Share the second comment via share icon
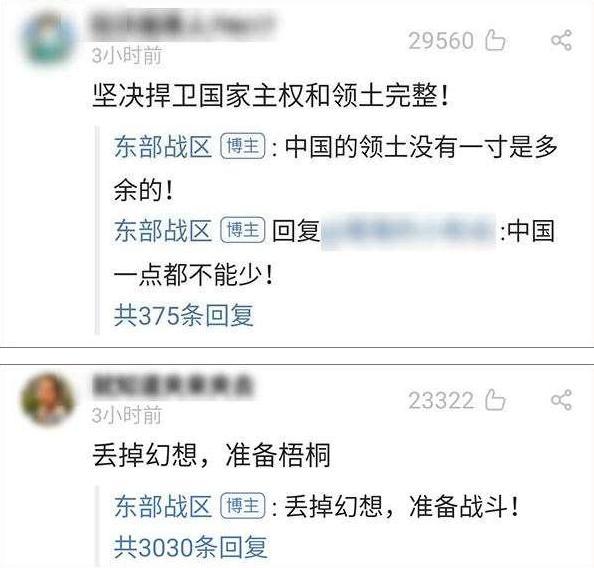Image resolution: width=594 pixels, height=568 pixels. click(x=561, y=400)
